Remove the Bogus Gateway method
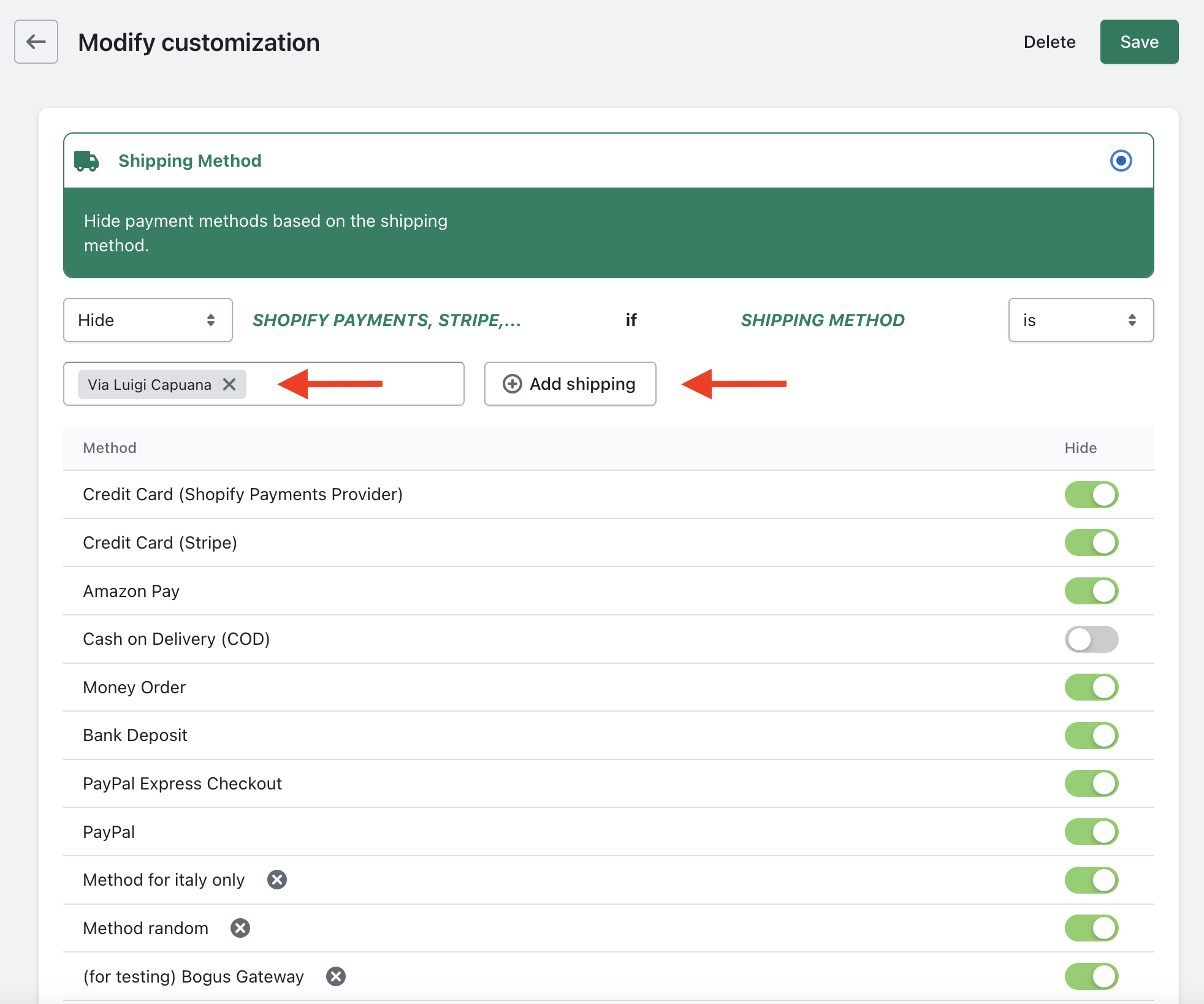Viewport: 1204px width, 1004px height. (x=336, y=976)
